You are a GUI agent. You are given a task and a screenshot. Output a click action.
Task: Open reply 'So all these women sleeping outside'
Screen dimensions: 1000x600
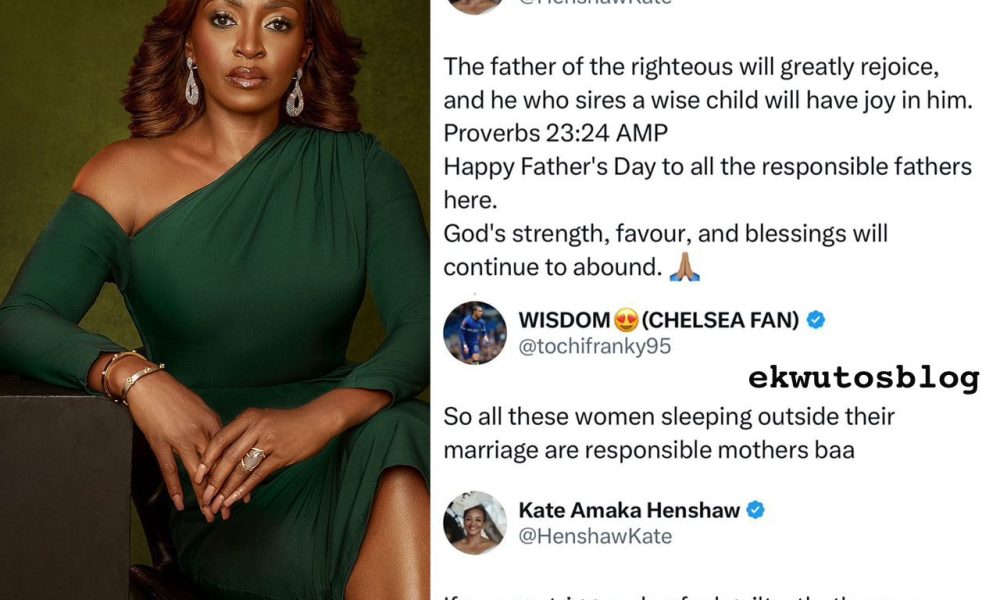pyautogui.click(x=669, y=434)
